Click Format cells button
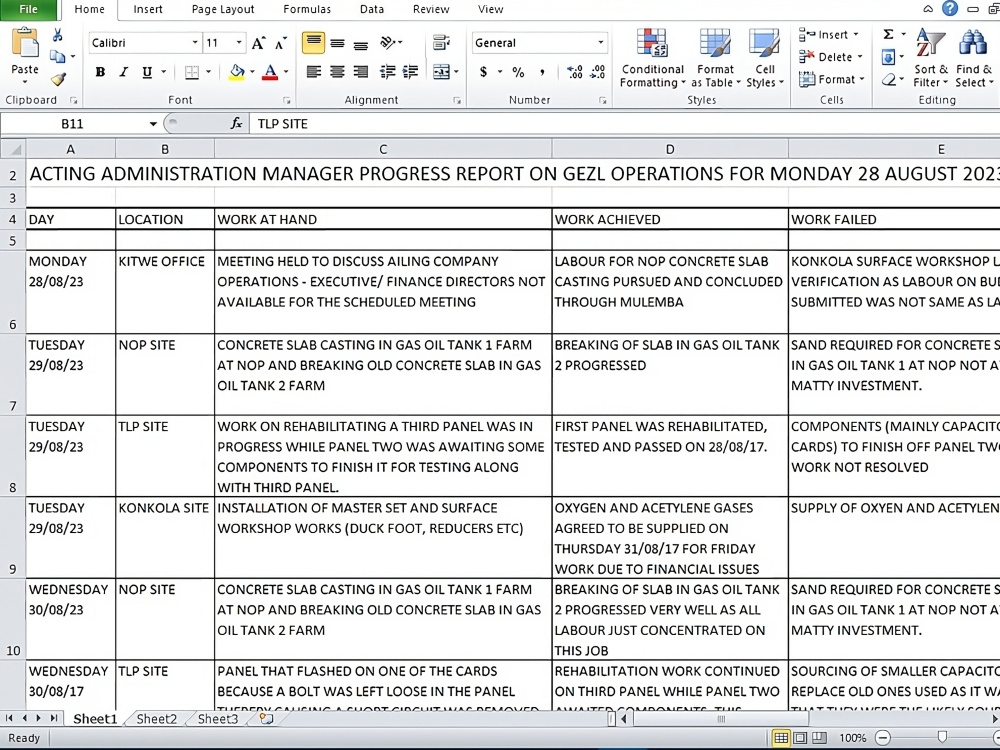 coord(832,79)
